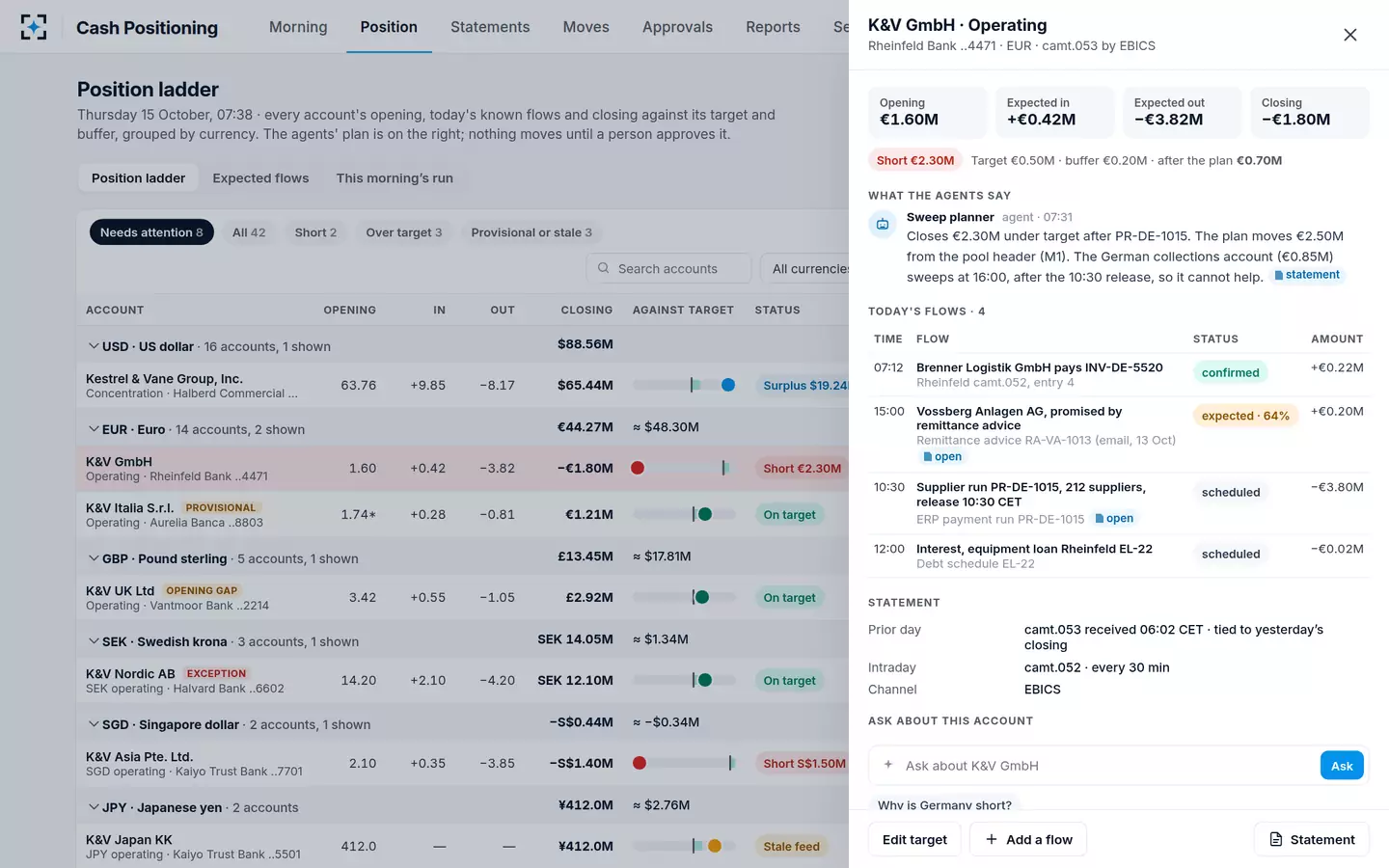
Task: Open the Moves tab
Action: coord(586,27)
